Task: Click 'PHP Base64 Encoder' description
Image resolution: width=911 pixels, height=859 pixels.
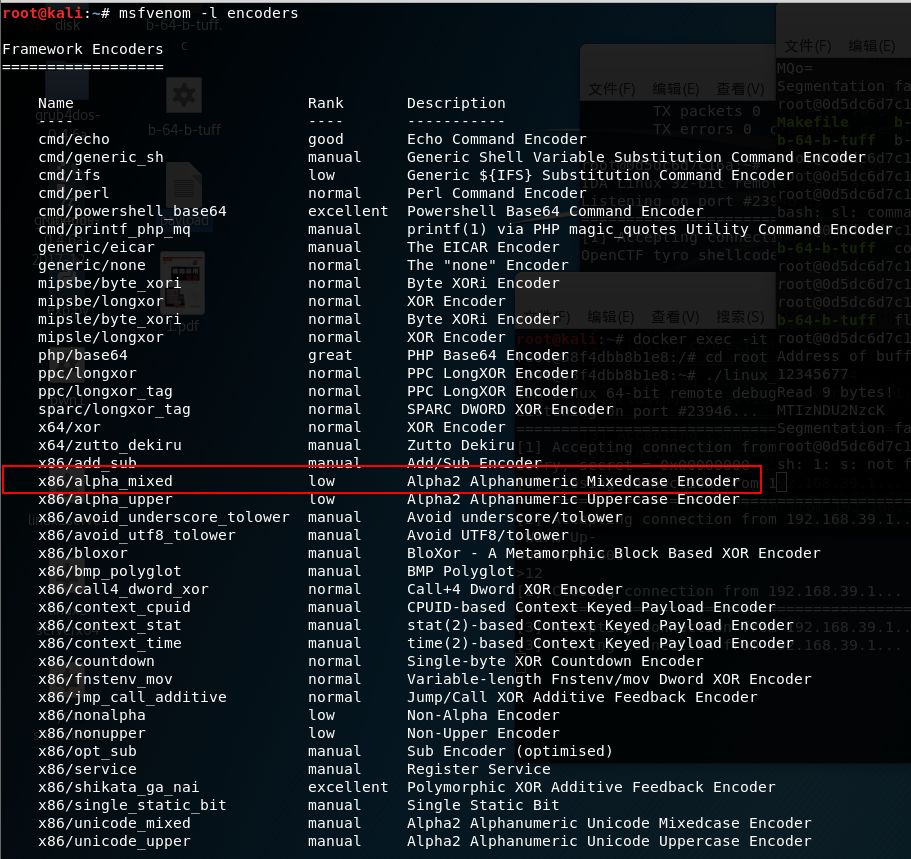Action: pyautogui.click(x=487, y=355)
